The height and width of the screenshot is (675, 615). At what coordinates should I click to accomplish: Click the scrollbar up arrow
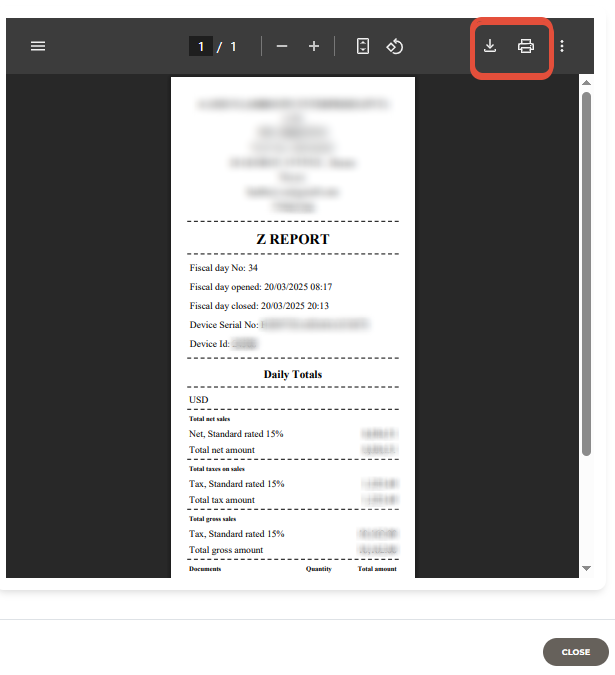point(586,83)
